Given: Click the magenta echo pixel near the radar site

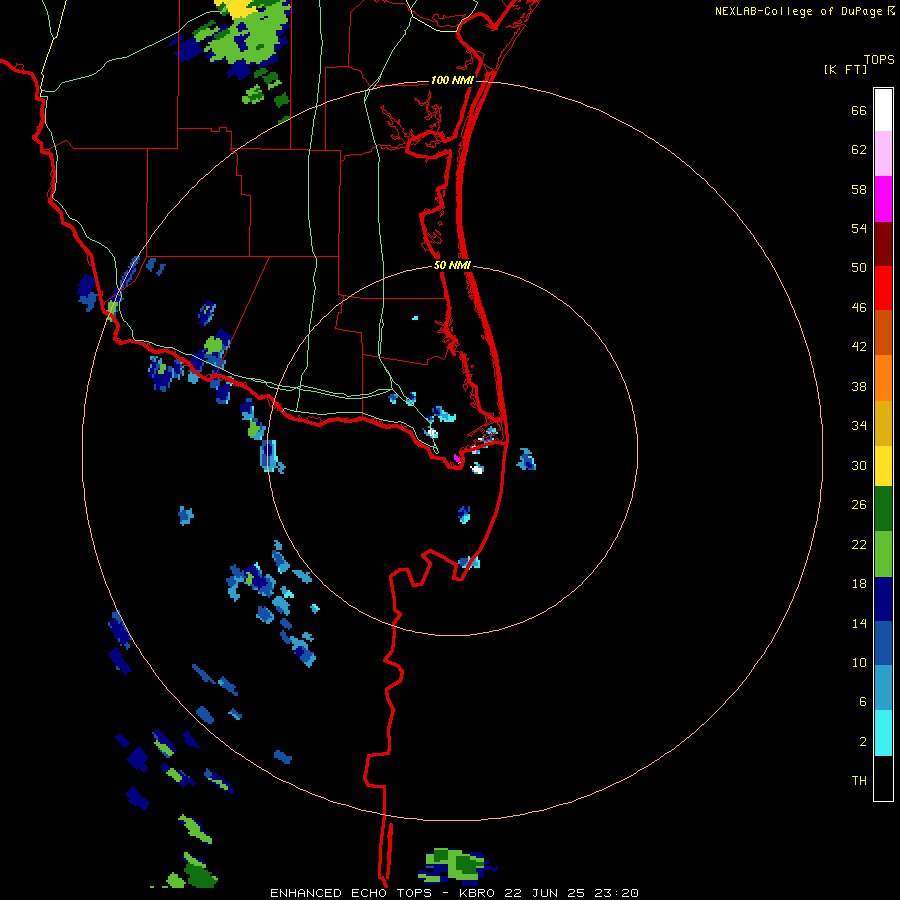Looking at the screenshot, I should 457,457.
